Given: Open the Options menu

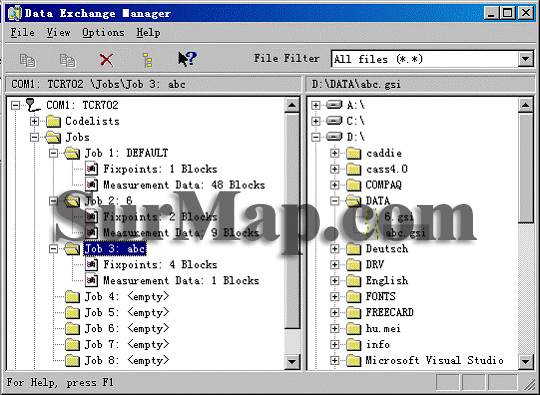Looking at the screenshot, I should pyautogui.click(x=103, y=33).
